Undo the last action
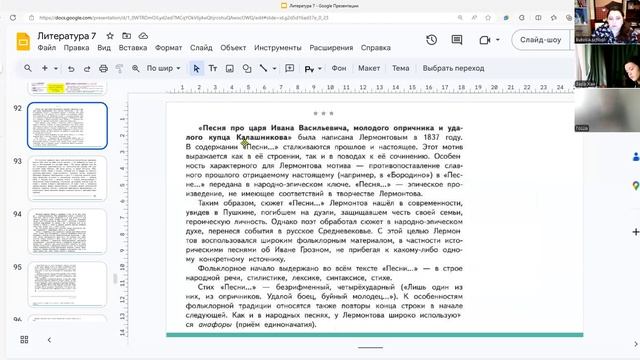Viewport: 640px width, 360px height. [x=71, y=69]
